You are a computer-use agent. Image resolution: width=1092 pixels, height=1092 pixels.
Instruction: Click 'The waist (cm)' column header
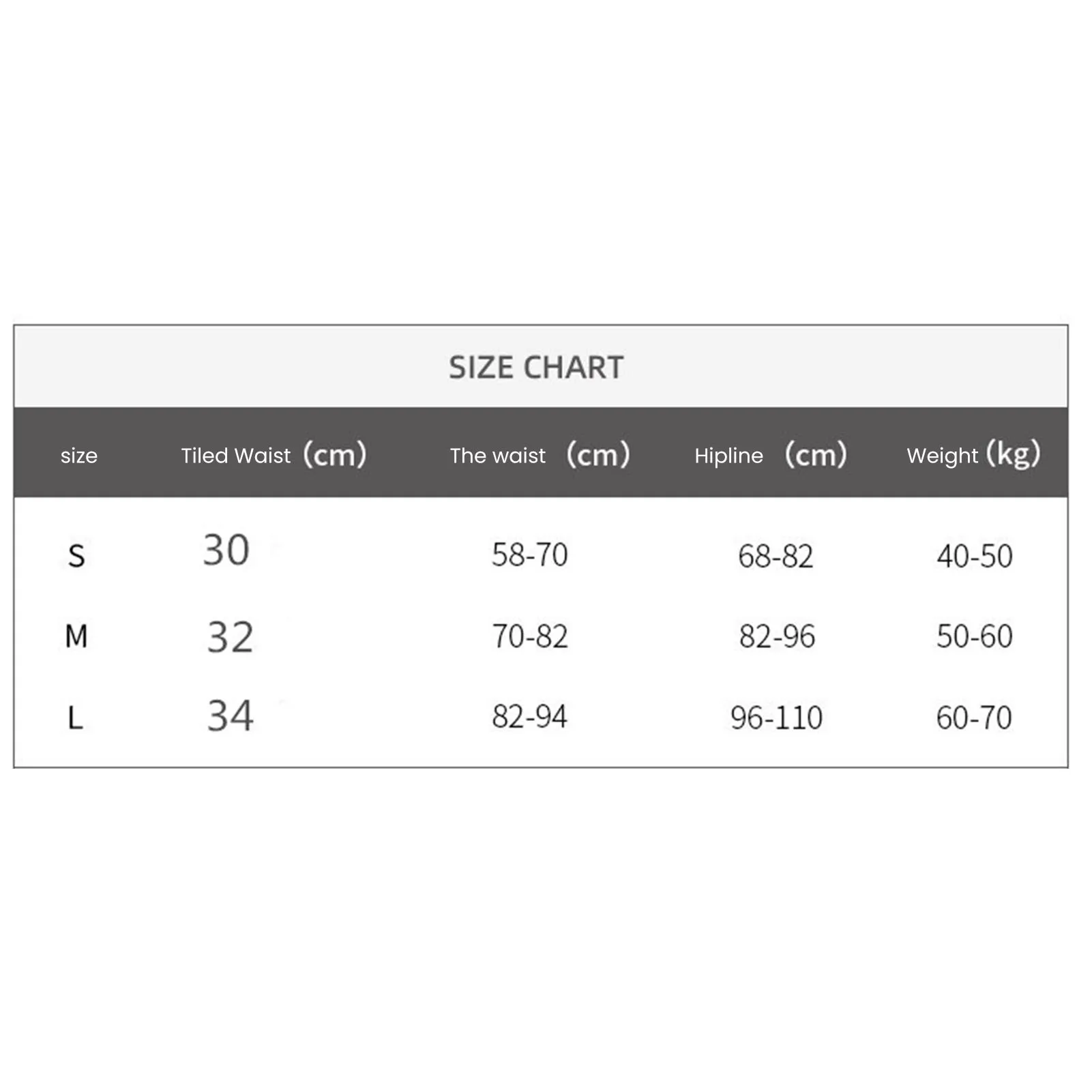pyautogui.click(x=540, y=455)
